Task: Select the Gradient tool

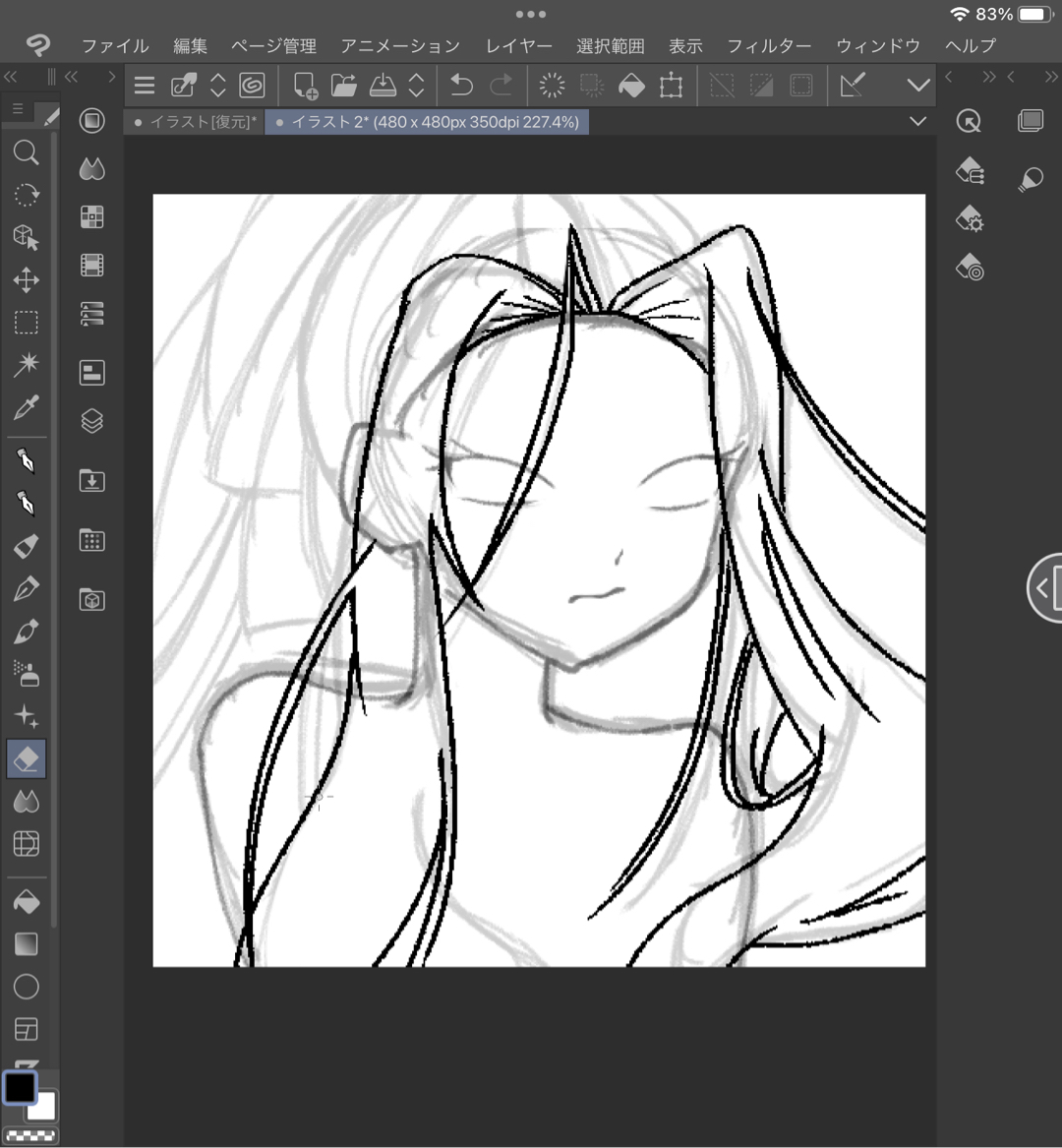Action: pyautogui.click(x=27, y=944)
